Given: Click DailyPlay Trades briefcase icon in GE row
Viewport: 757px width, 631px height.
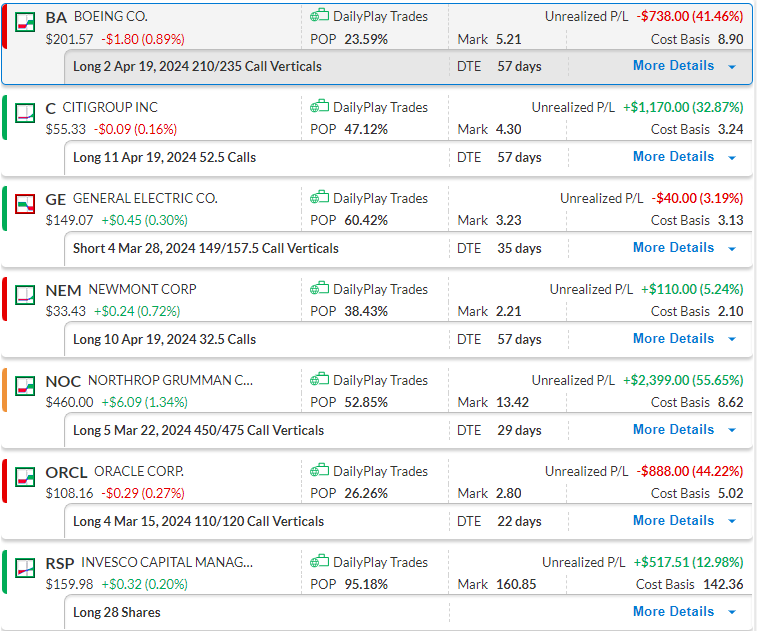Looking at the screenshot, I should (x=319, y=197).
